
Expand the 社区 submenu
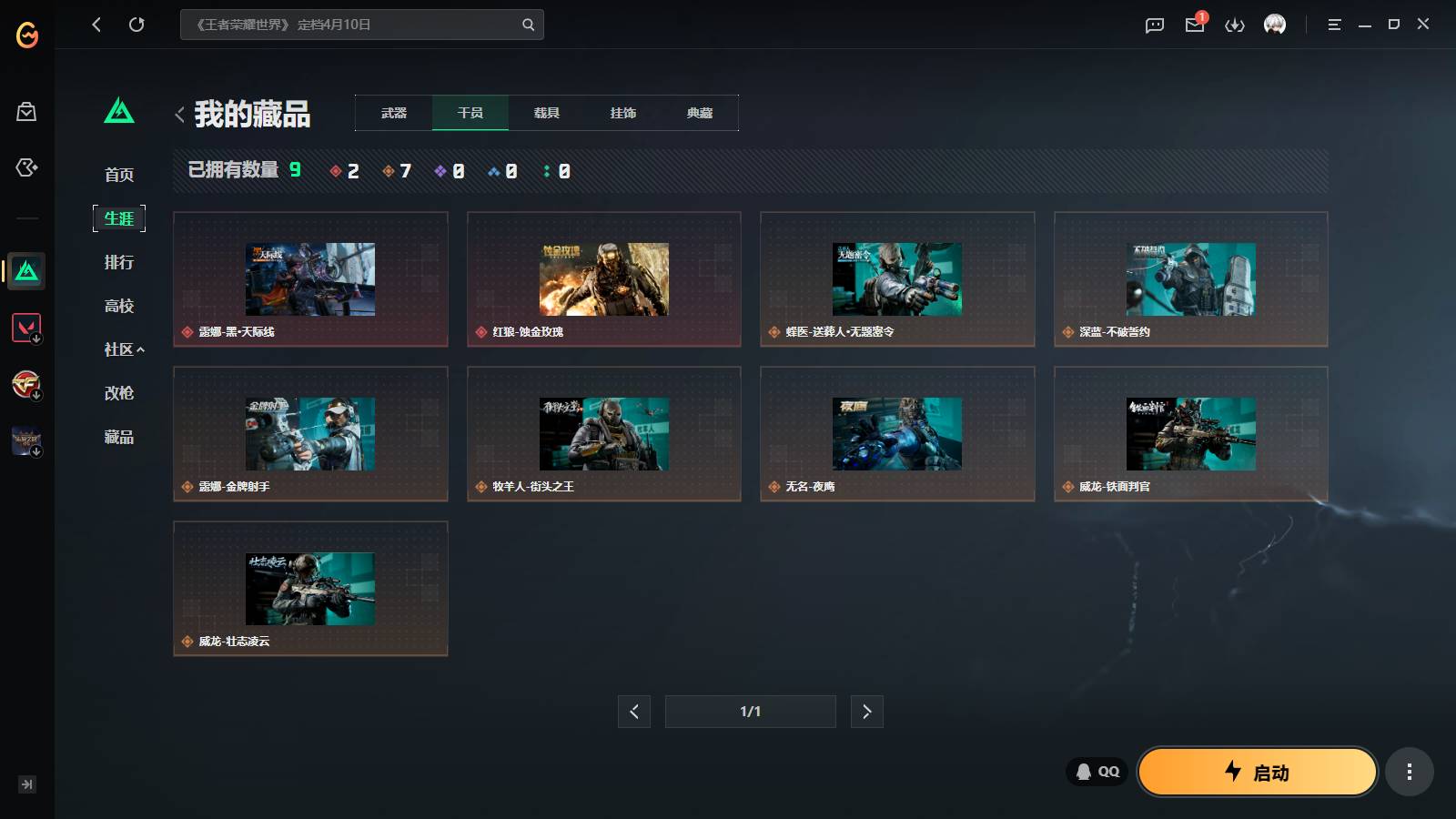pyautogui.click(x=125, y=349)
